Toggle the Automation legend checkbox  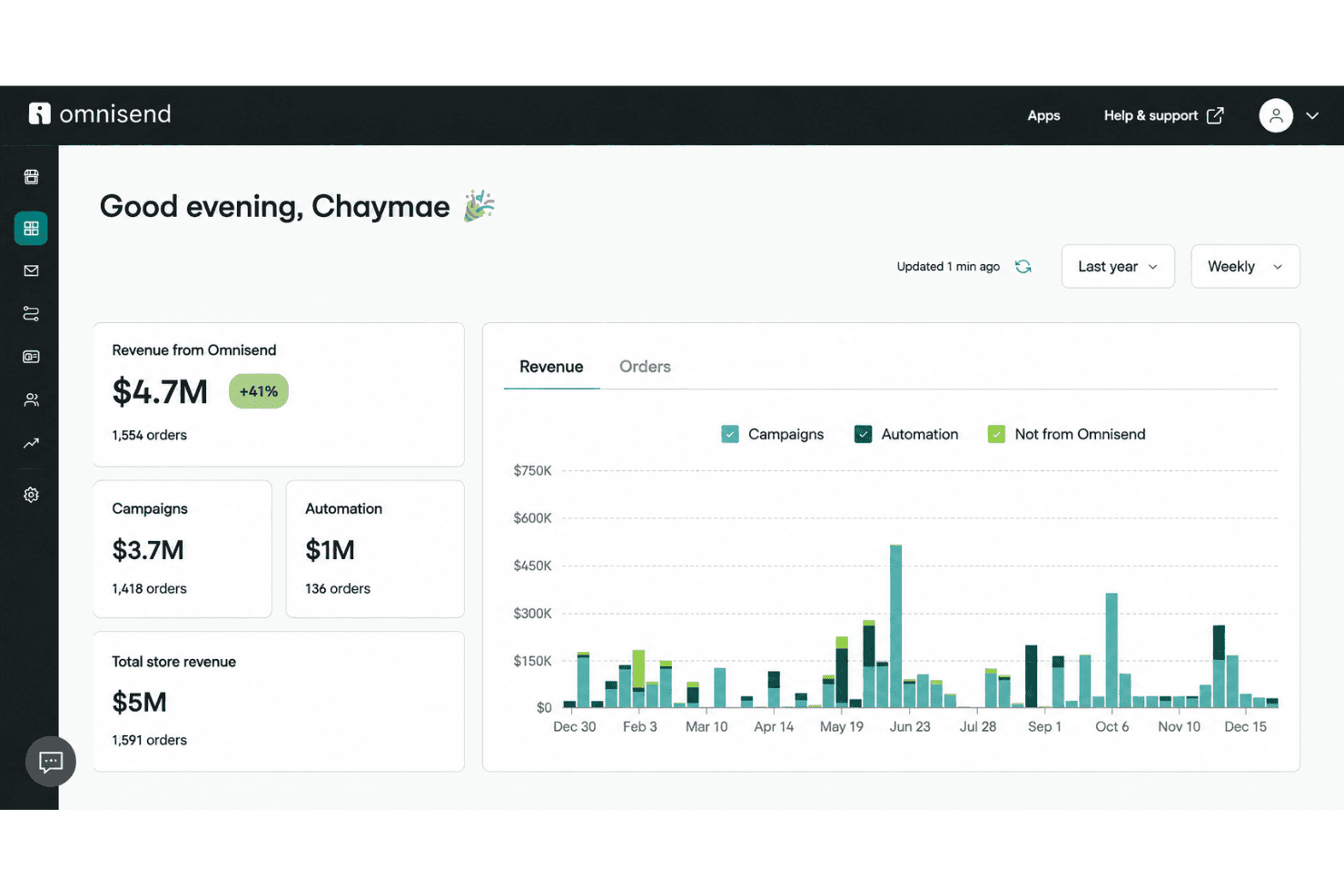[864, 434]
